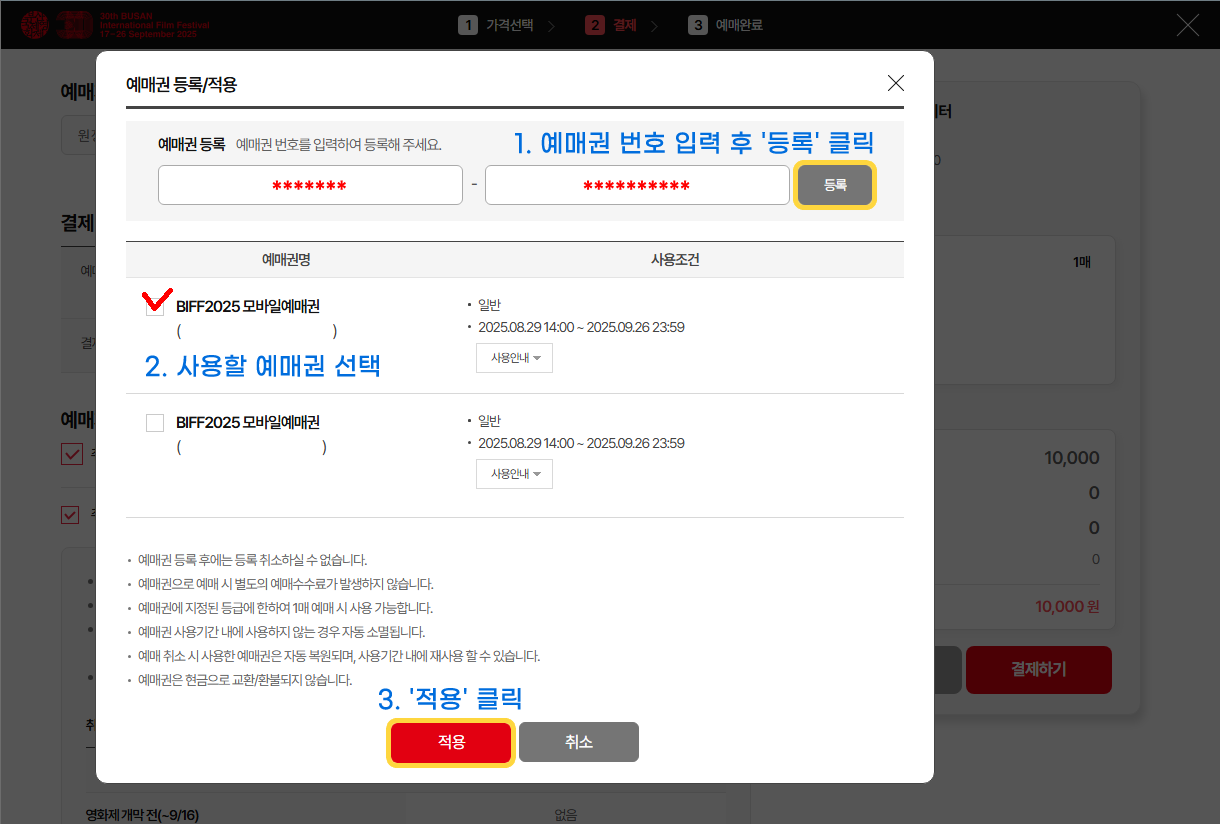The width and height of the screenshot is (1220, 824).
Task: Click the 결제하기 button in background page
Action: click(1039, 670)
